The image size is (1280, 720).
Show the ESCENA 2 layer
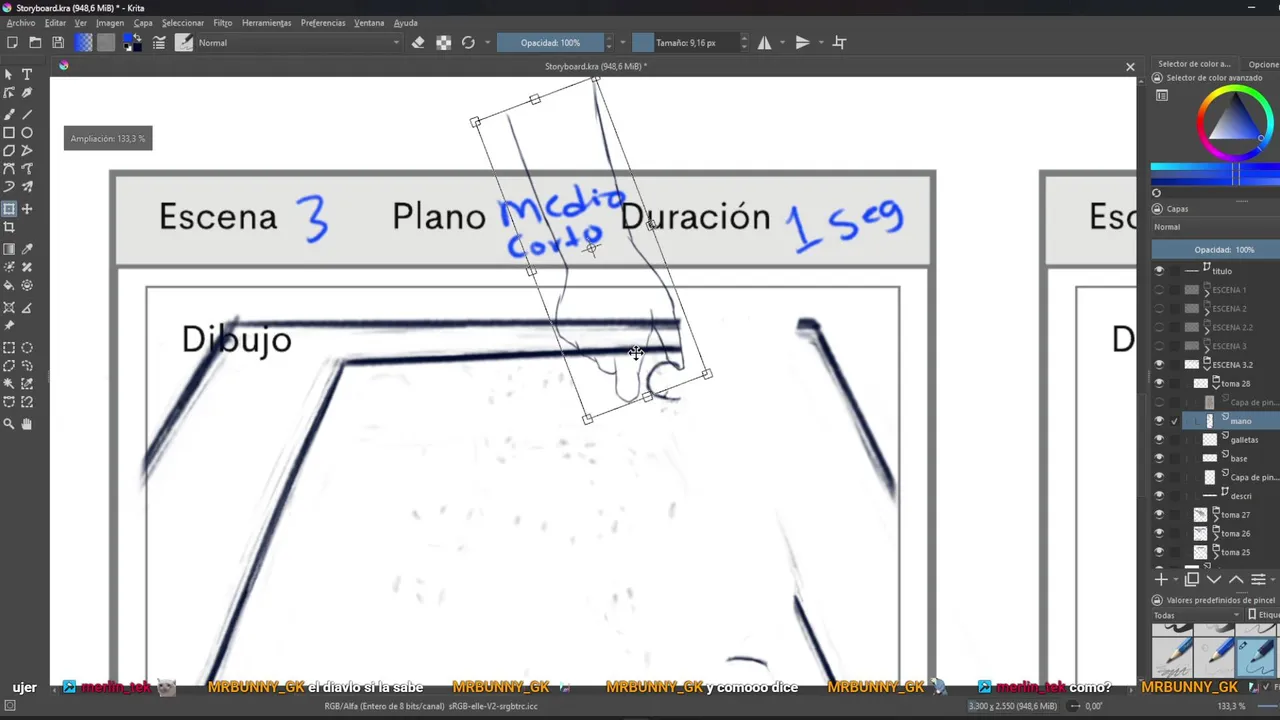click(1159, 309)
